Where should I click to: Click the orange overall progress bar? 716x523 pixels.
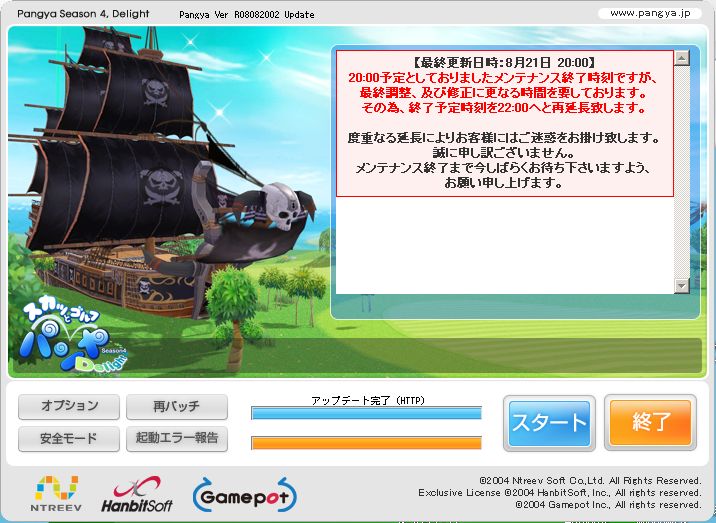[366, 443]
